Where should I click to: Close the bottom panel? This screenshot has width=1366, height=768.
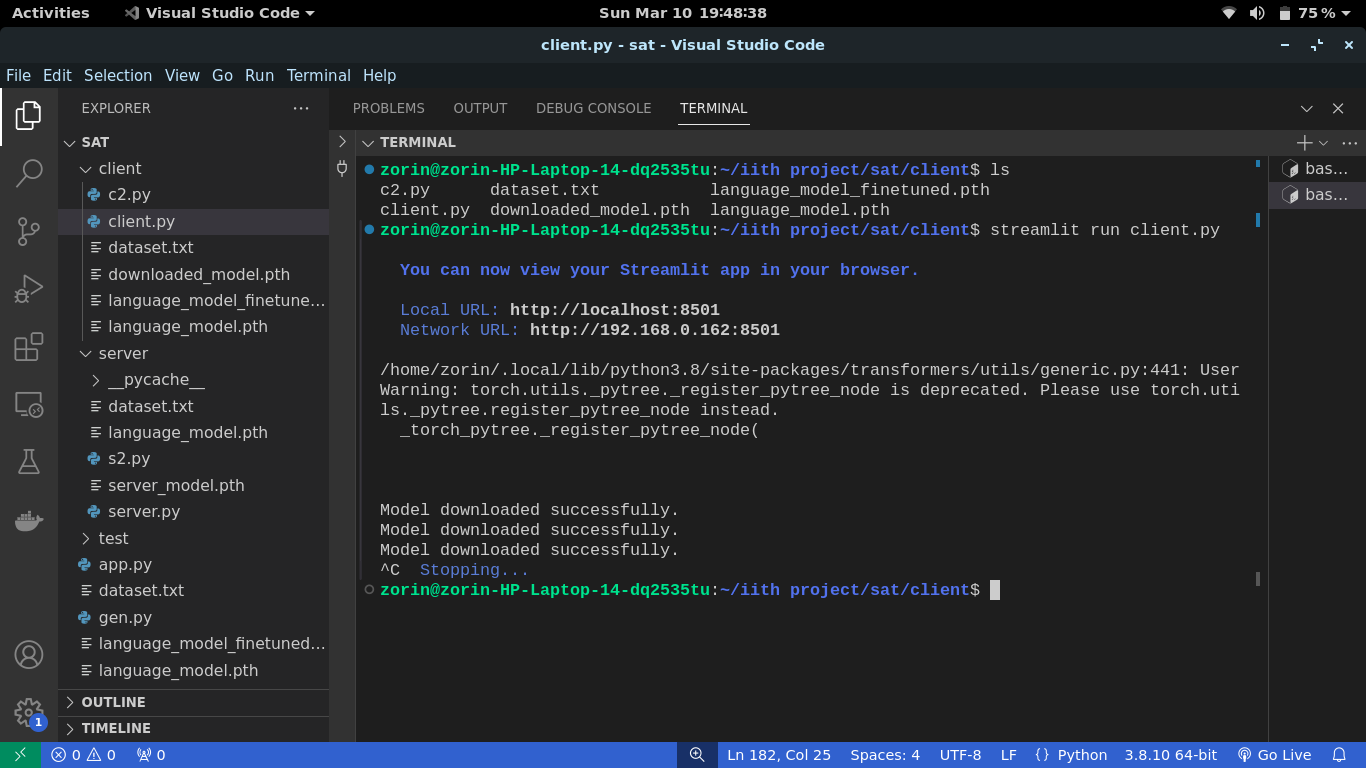[1338, 108]
